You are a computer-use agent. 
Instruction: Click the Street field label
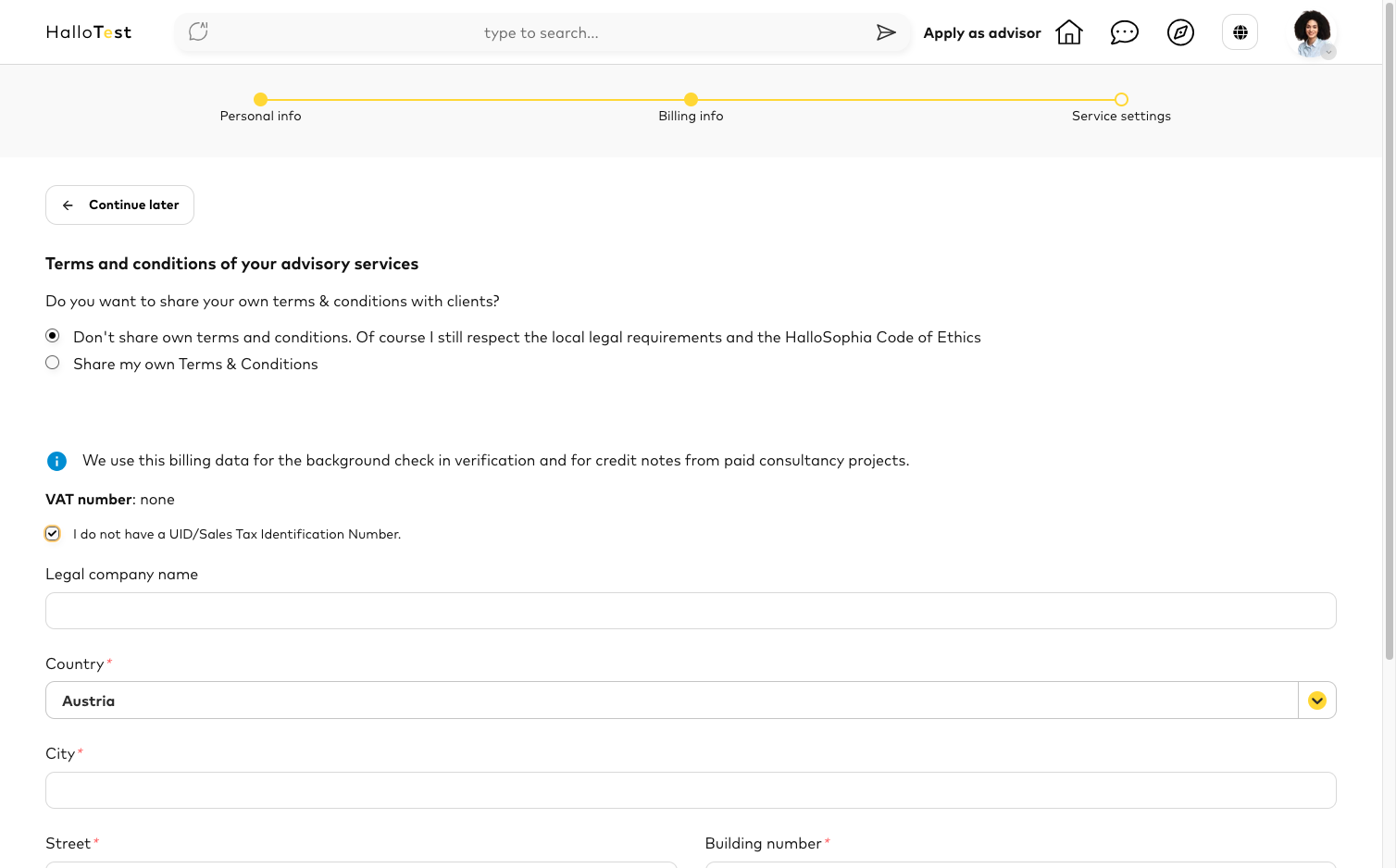coord(69,844)
